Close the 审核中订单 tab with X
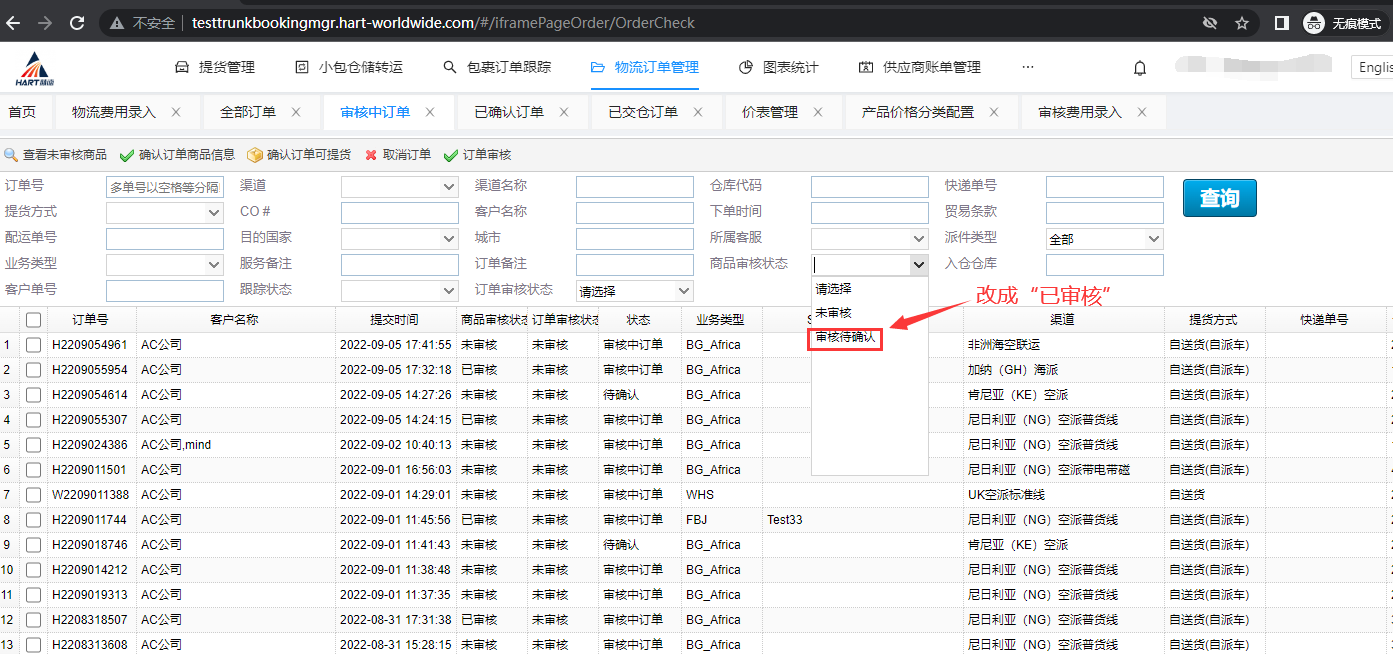The image size is (1393, 654). click(431, 112)
